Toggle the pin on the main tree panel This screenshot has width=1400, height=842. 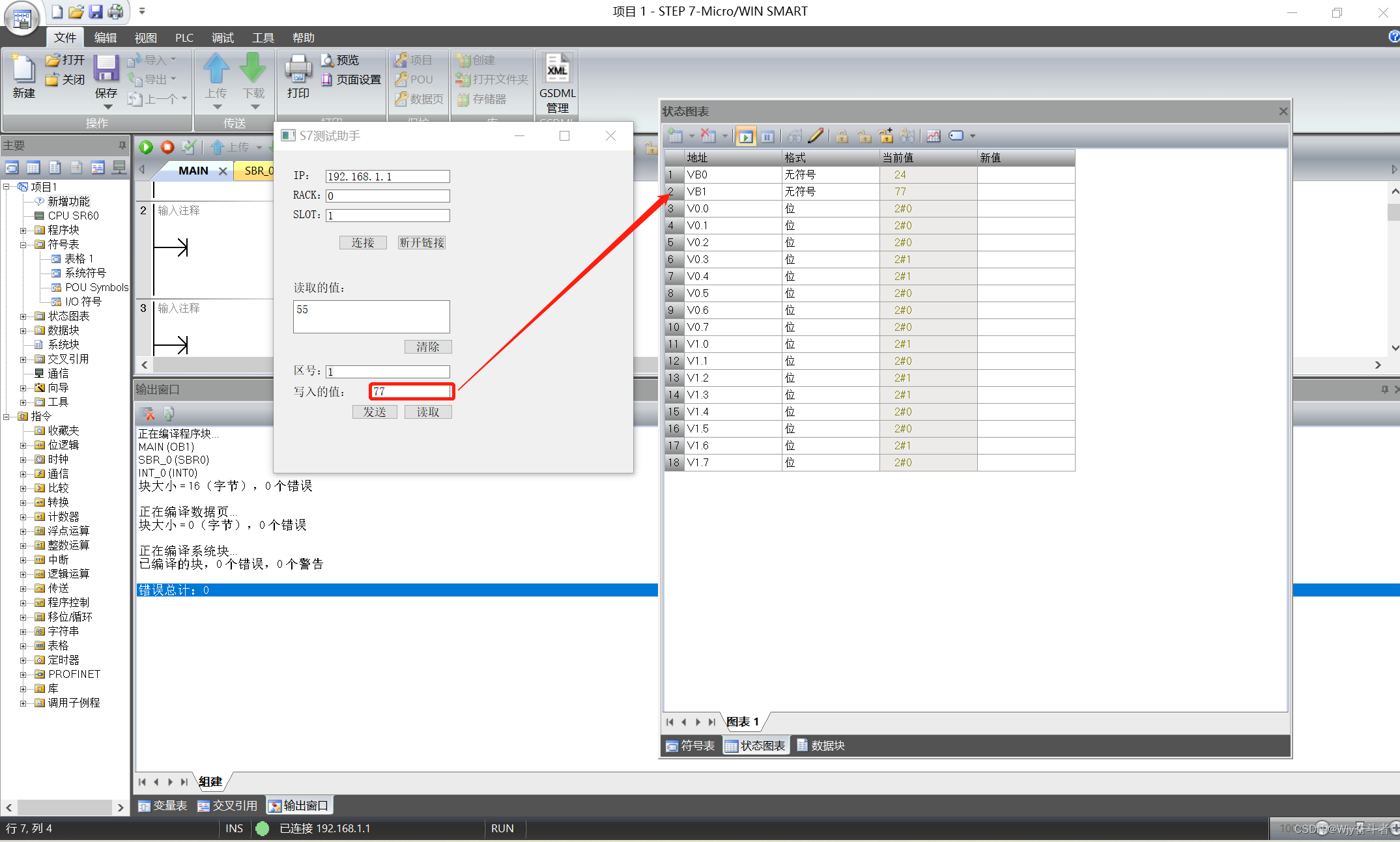[122, 145]
